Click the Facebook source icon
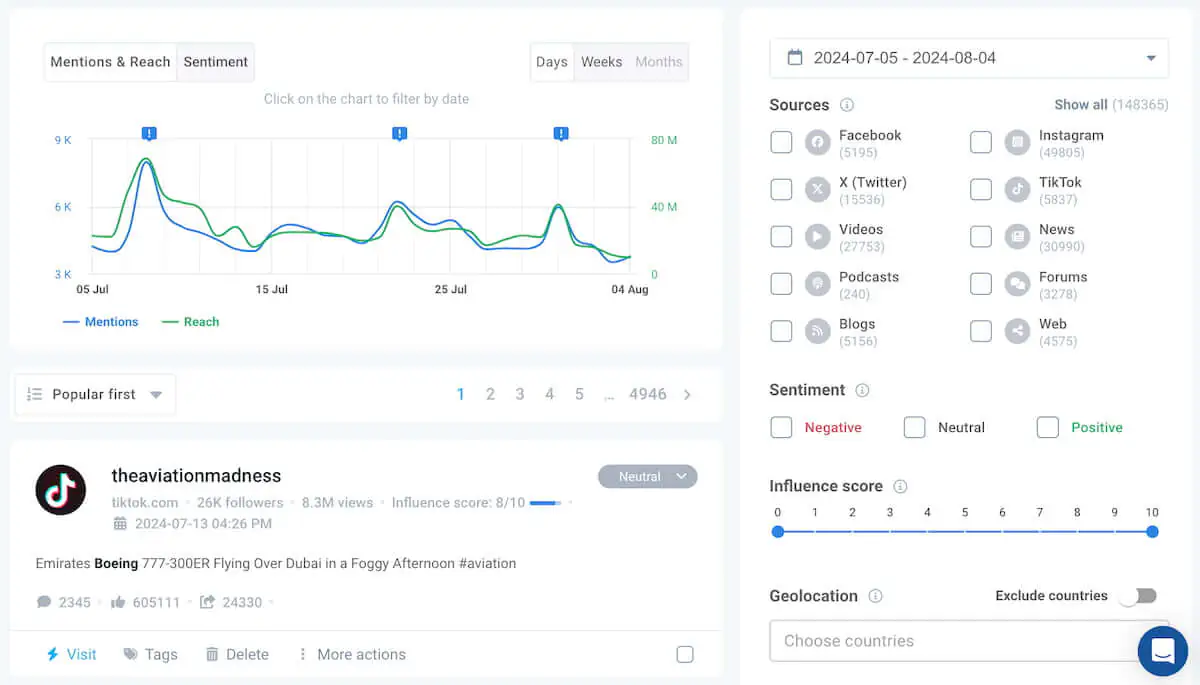Image resolution: width=1200 pixels, height=685 pixels. click(x=817, y=142)
